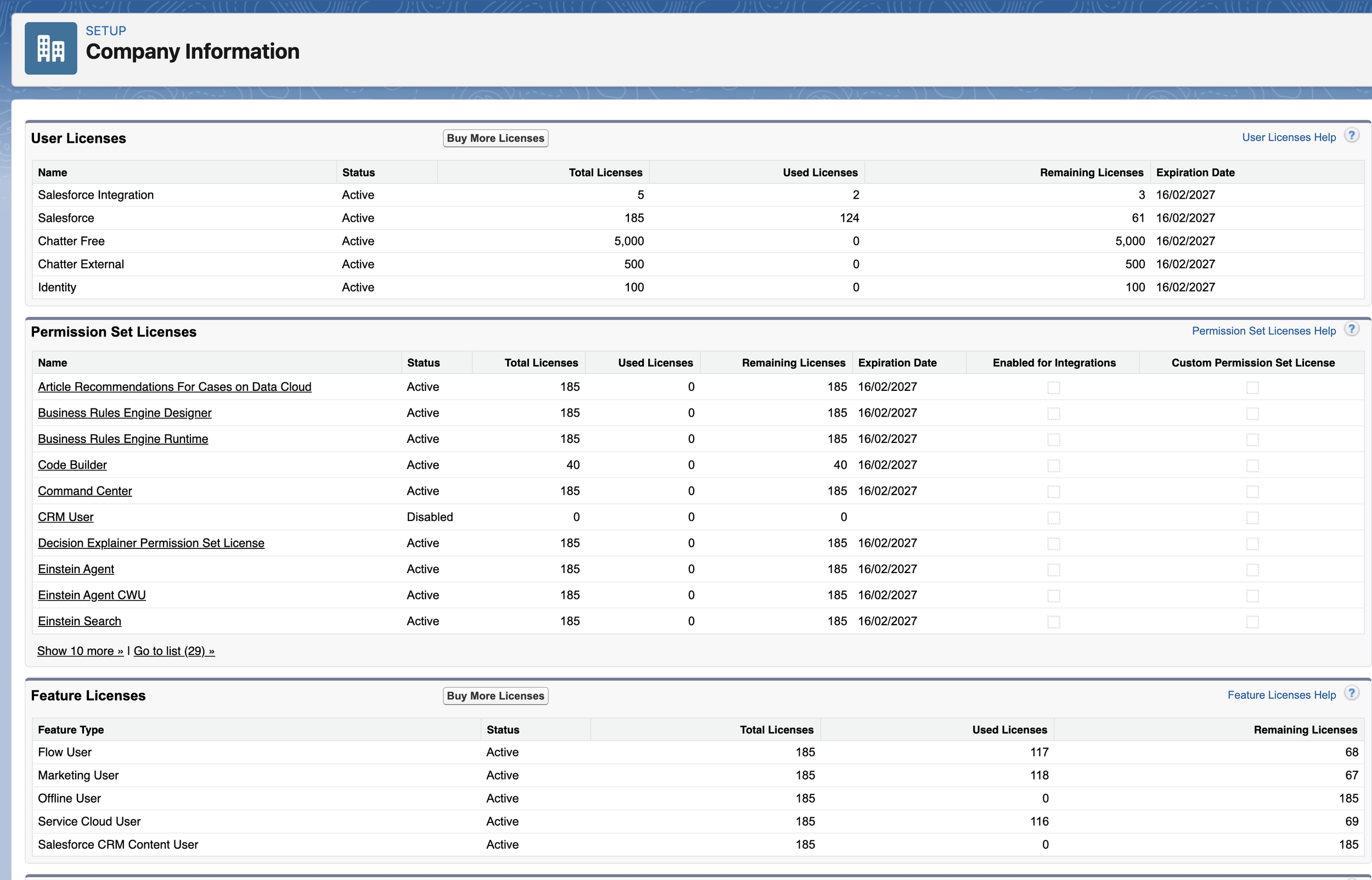Image resolution: width=1372 pixels, height=880 pixels.
Task: Toggle Enabled for Integrations for Code Builder
Action: click(1054, 466)
